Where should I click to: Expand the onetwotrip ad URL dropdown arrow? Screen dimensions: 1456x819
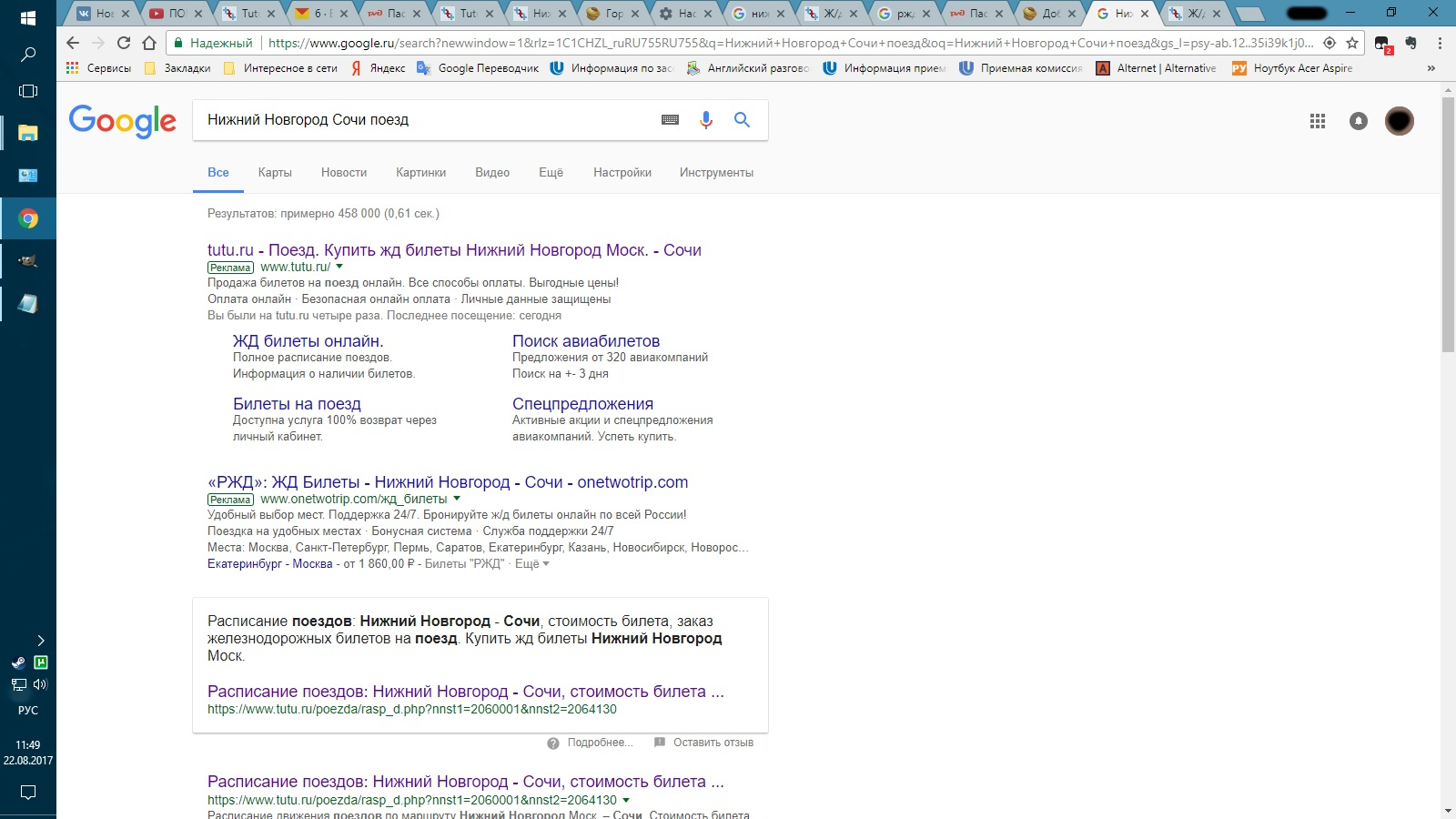pos(457,499)
